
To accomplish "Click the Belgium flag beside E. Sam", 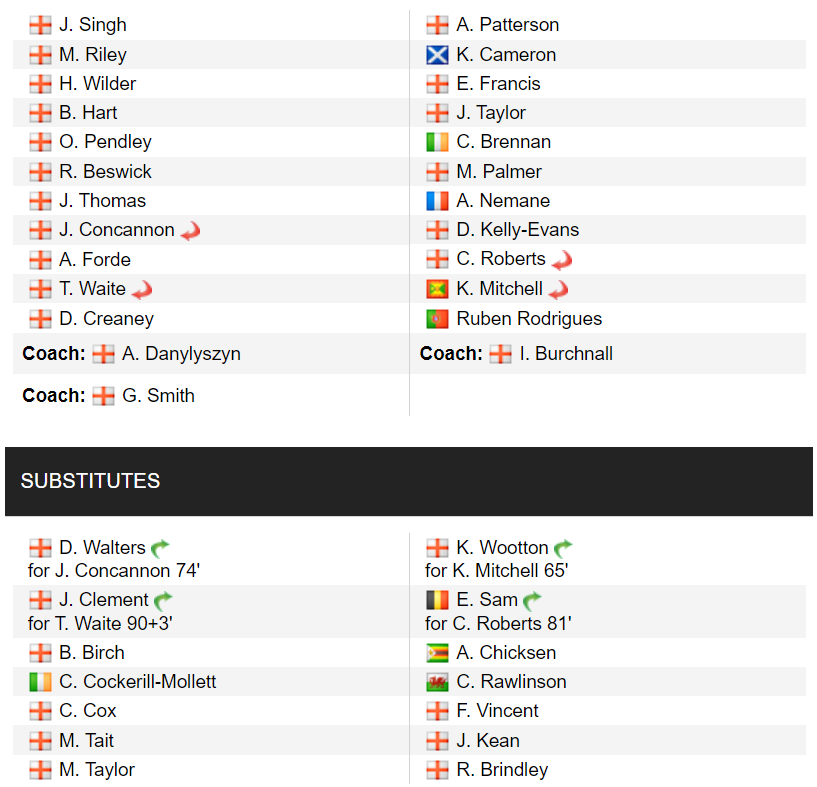I will [x=437, y=600].
